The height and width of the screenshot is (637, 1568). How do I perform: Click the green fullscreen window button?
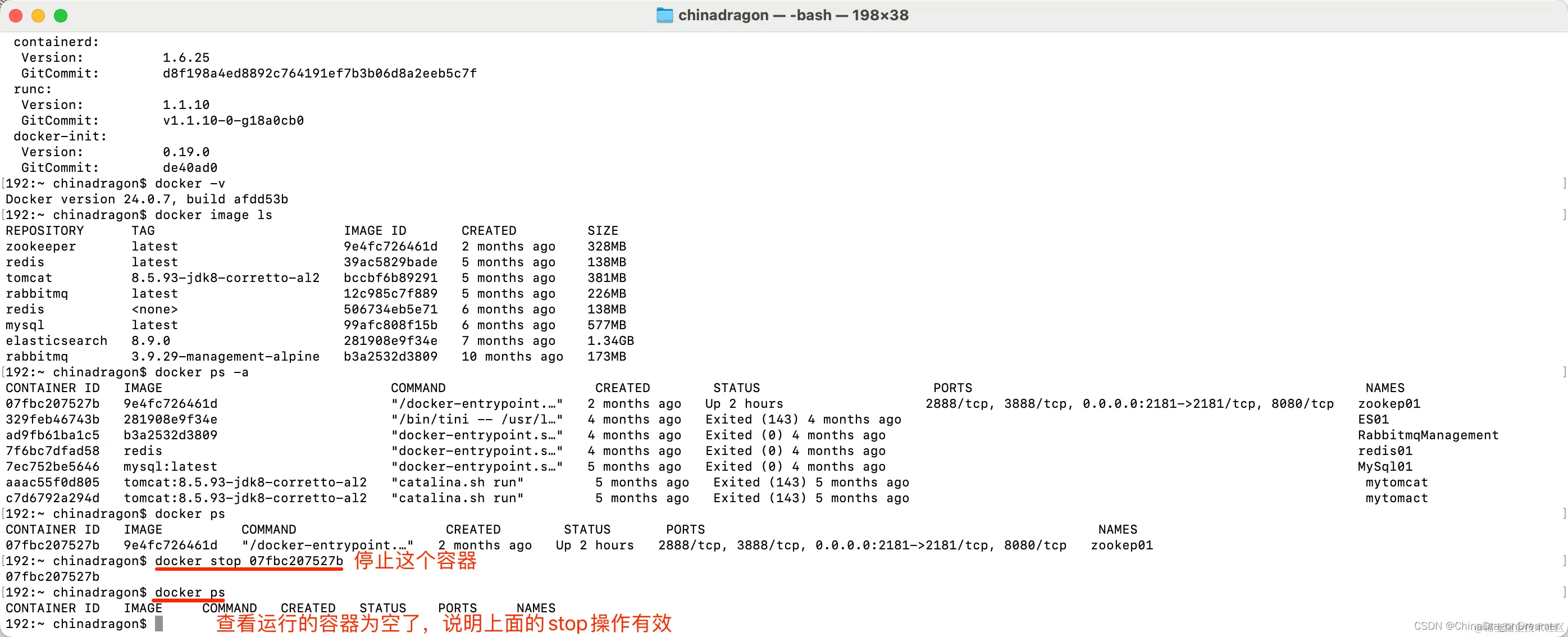[61, 16]
